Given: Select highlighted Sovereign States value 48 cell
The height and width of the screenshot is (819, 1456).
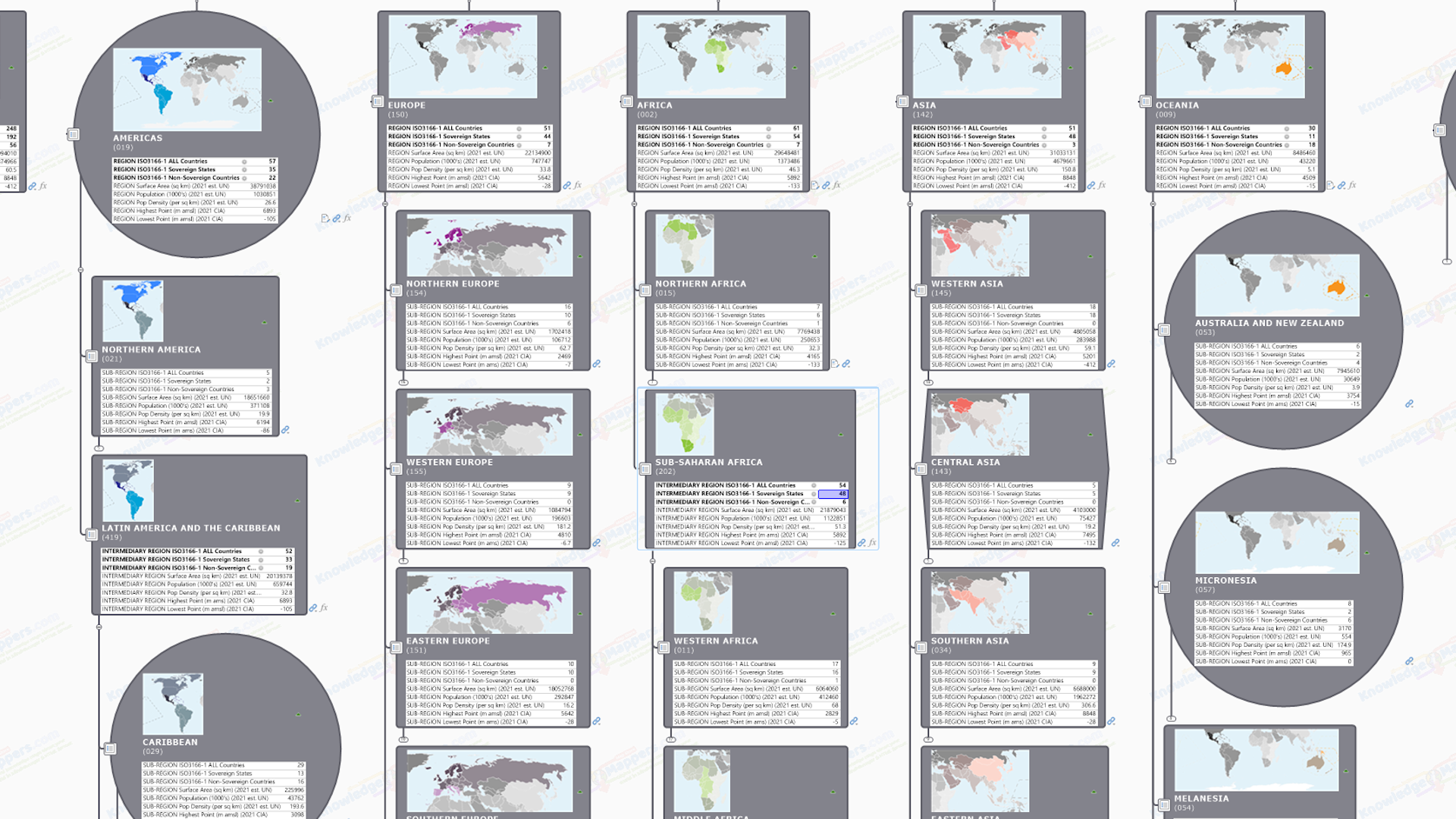Looking at the screenshot, I should [833, 494].
